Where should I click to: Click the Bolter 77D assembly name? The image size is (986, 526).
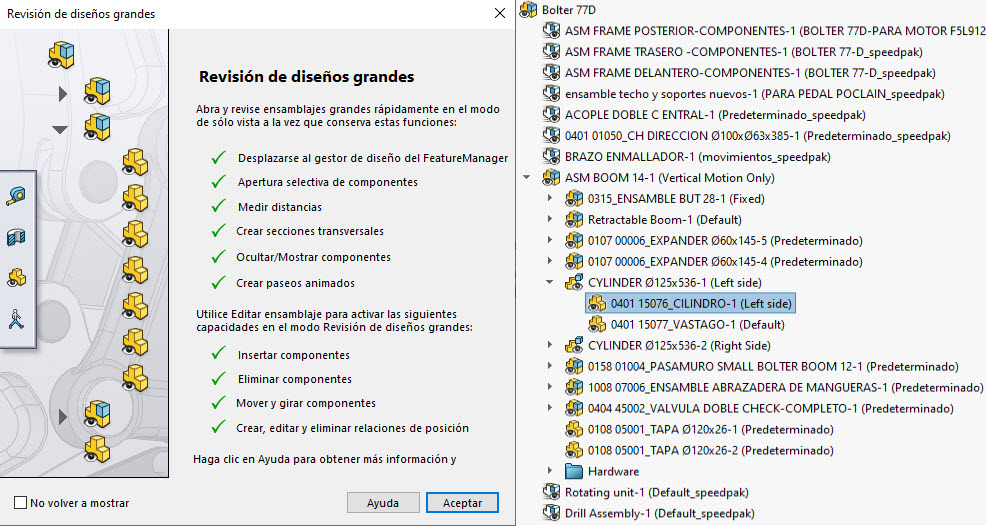coord(568,10)
